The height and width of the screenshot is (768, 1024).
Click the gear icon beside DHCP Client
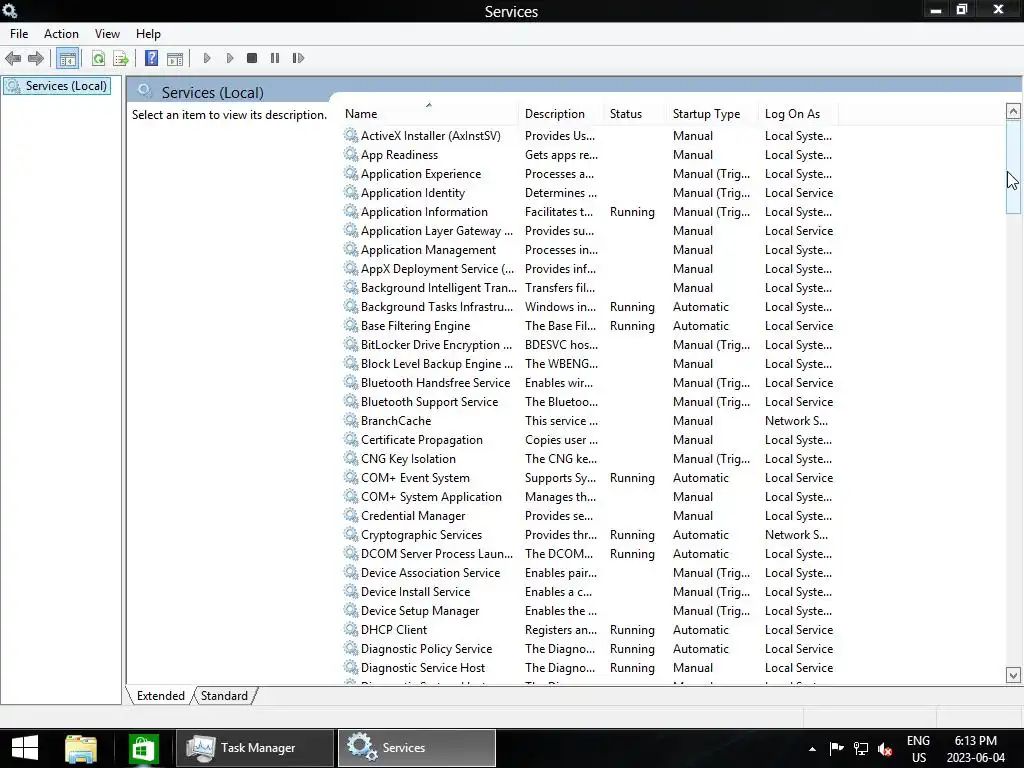pyautogui.click(x=351, y=629)
